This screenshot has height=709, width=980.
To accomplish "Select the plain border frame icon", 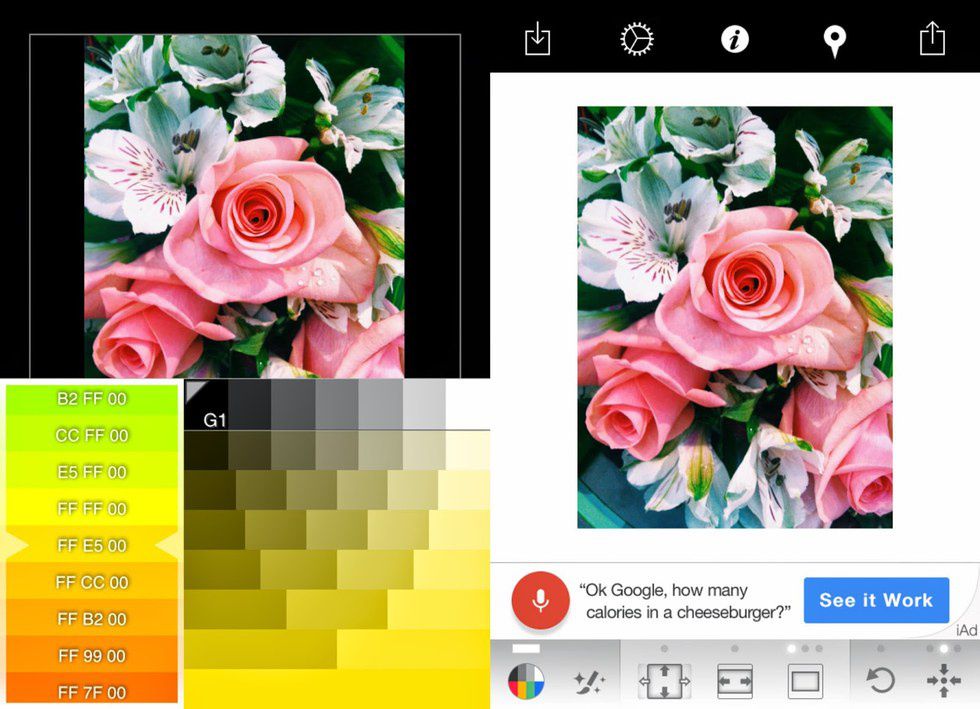I will point(804,682).
